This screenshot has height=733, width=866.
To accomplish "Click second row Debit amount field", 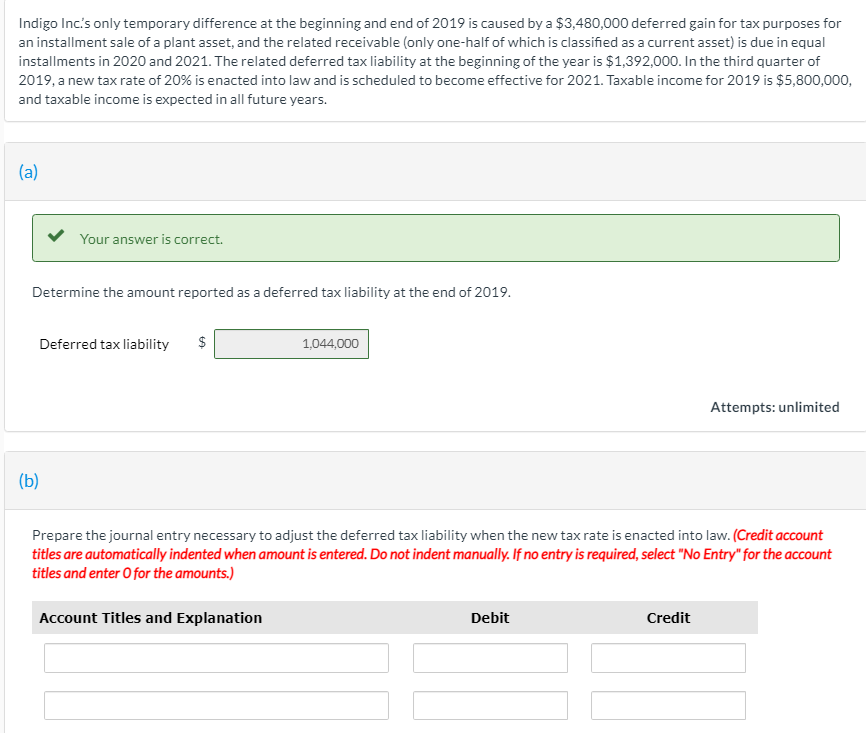I will pos(490,705).
